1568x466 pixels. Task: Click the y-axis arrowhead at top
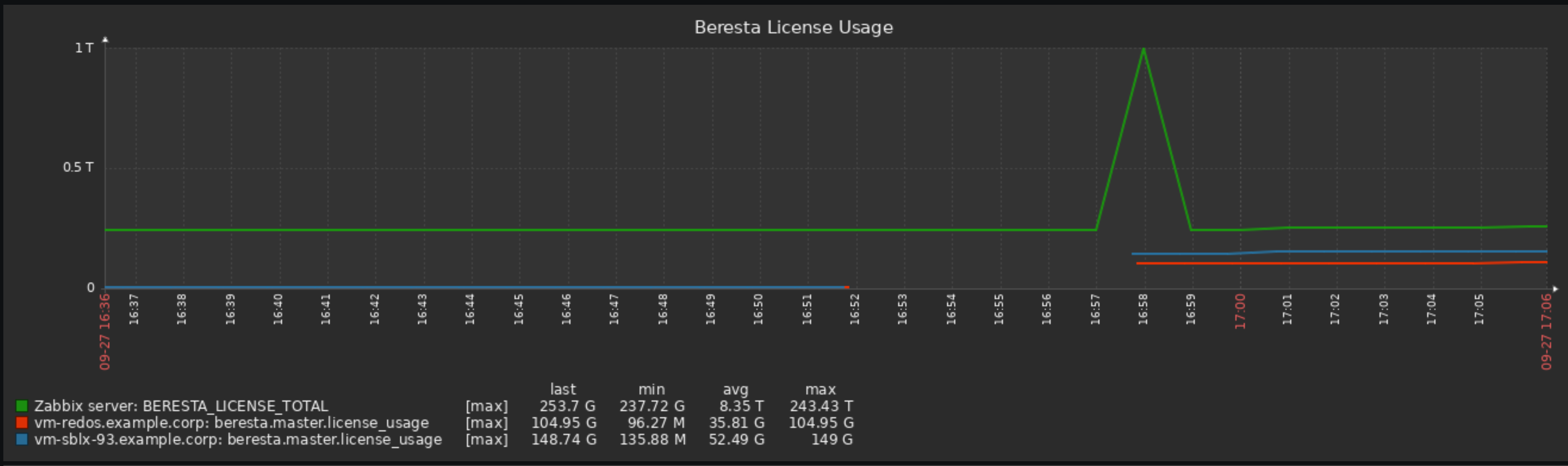[105, 40]
